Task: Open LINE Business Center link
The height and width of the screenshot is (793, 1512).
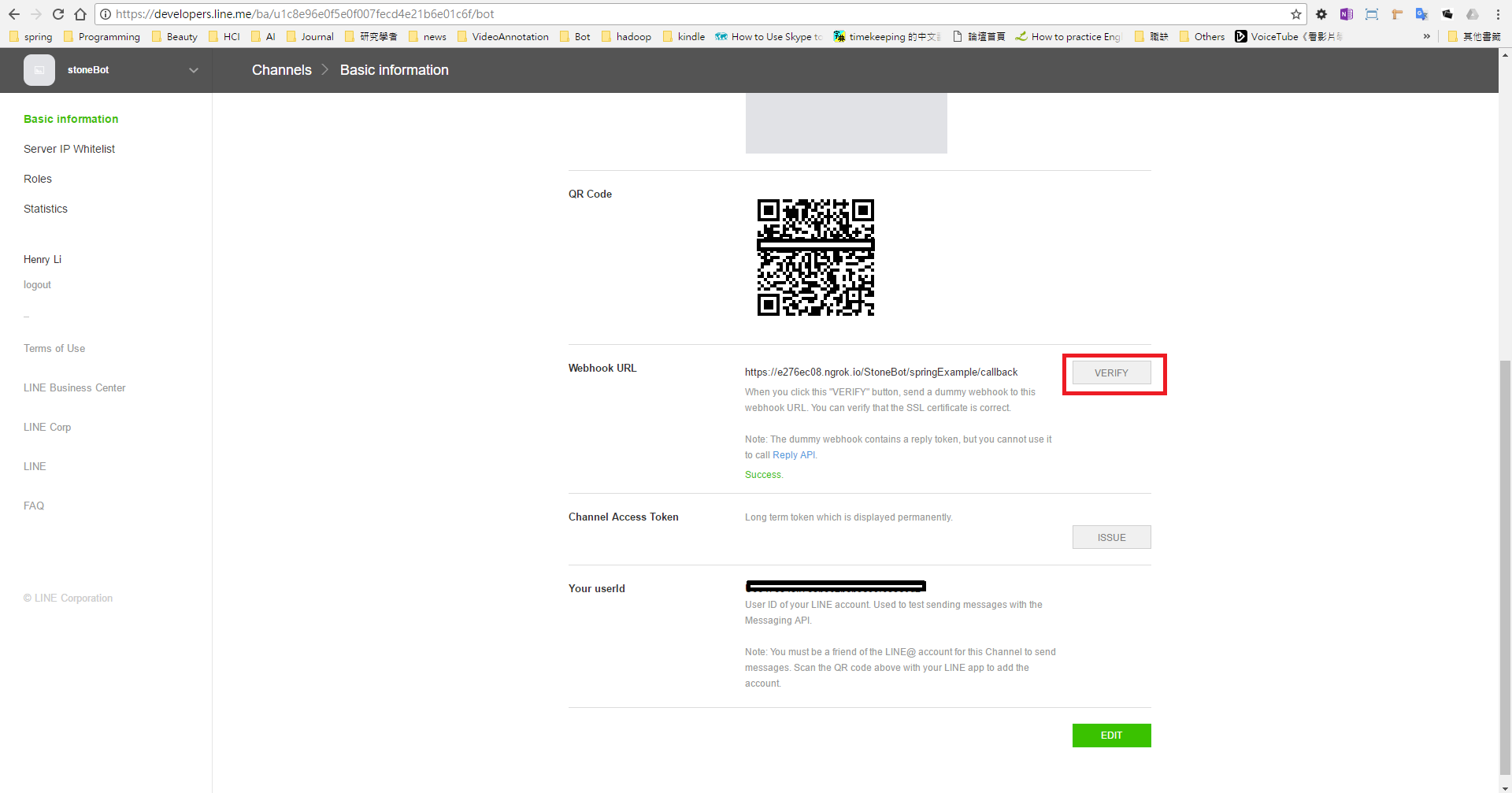Action: pos(75,387)
